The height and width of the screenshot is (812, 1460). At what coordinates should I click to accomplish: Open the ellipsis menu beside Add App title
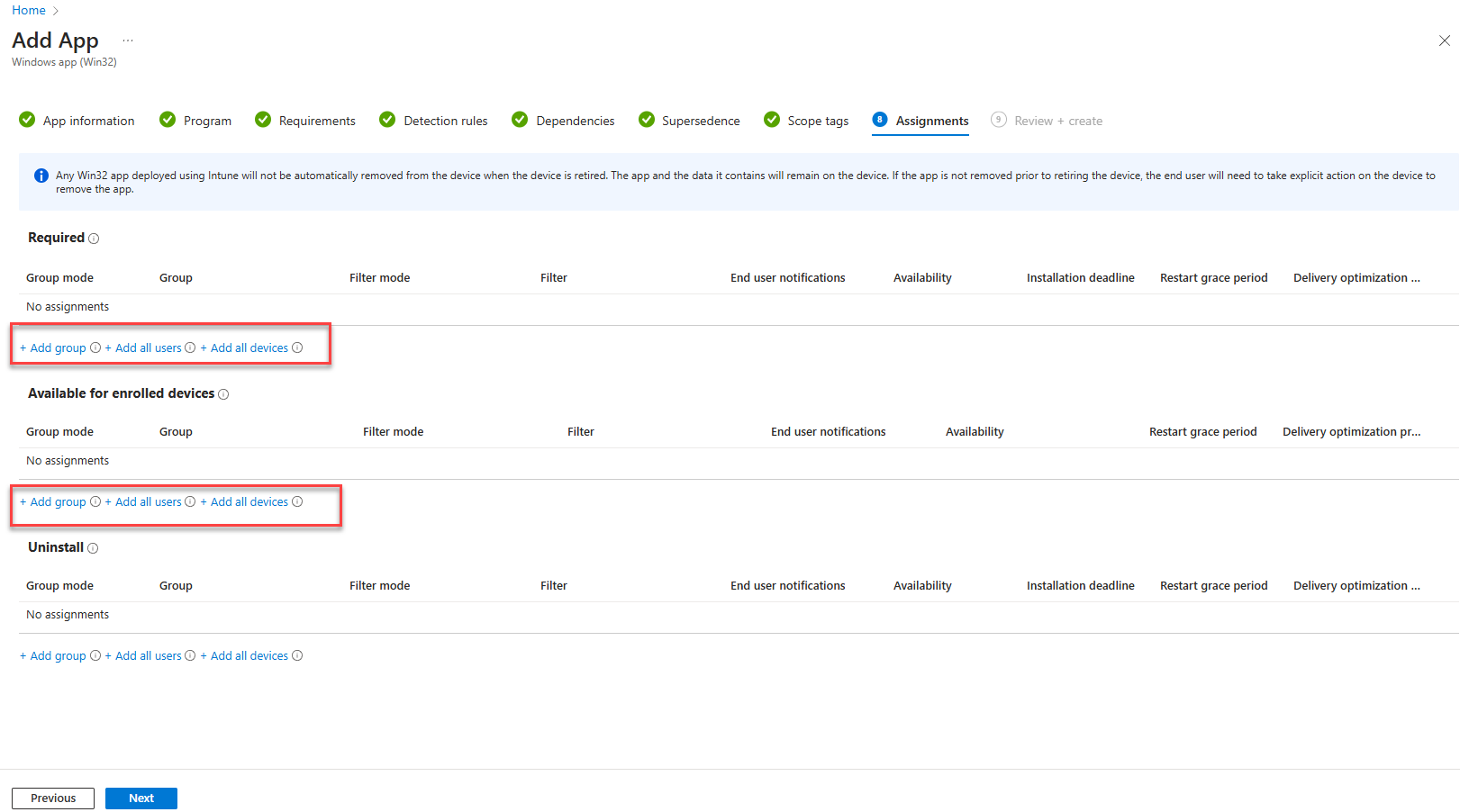coord(128,41)
